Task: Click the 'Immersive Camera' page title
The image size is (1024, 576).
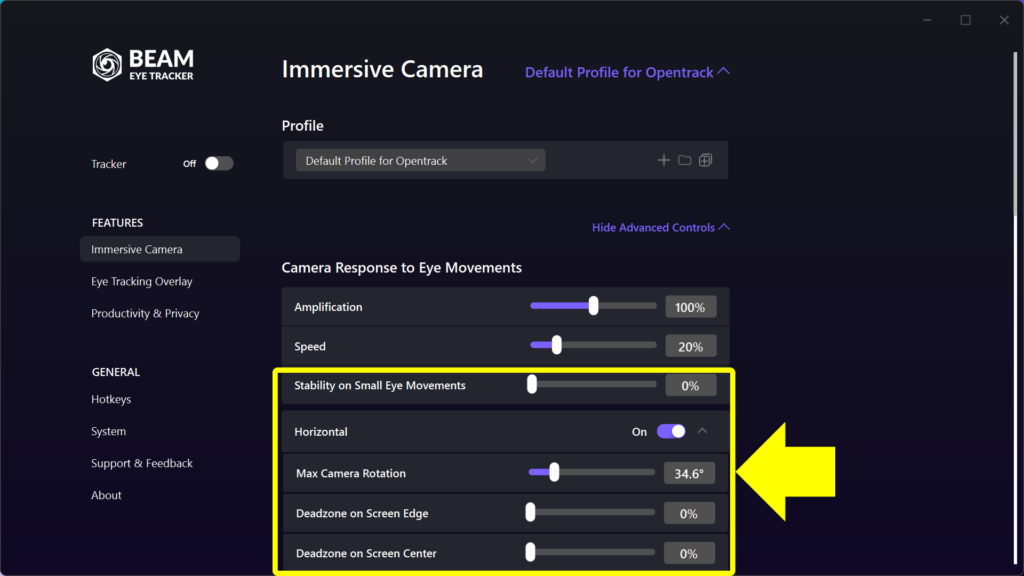Action: (x=383, y=69)
